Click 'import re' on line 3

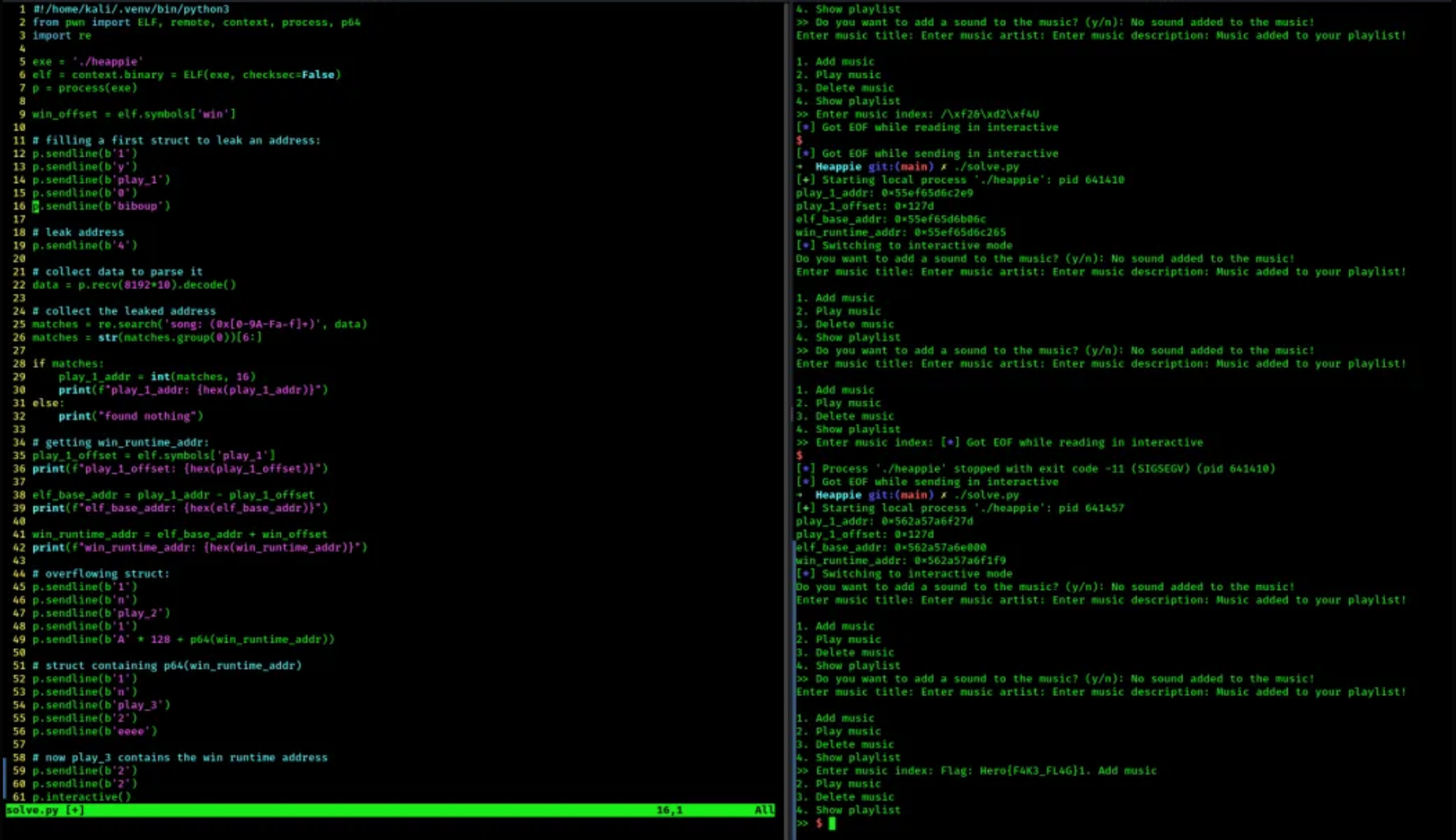62,35
